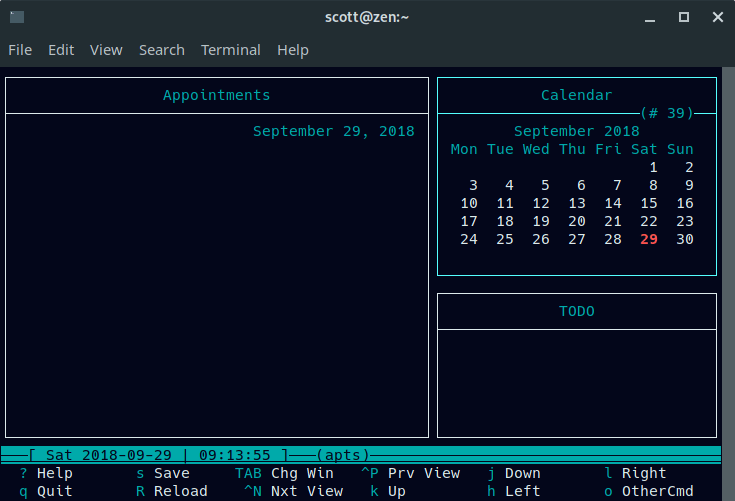The width and height of the screenshot is (735, 501).
Task: Click the Appointments panel title
Action: [216, 95]
